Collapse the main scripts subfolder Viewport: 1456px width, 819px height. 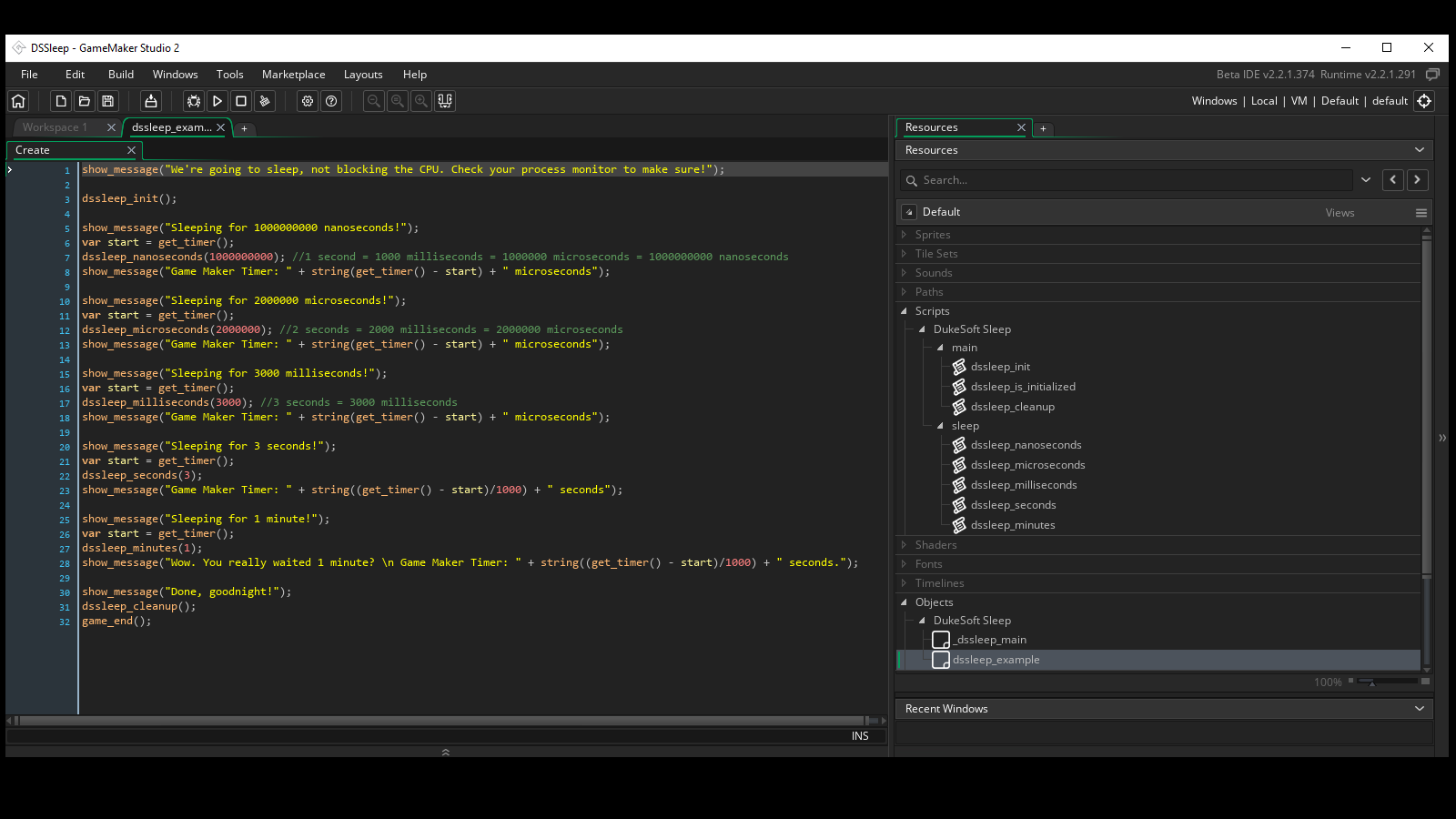click(x=940, y=348)
